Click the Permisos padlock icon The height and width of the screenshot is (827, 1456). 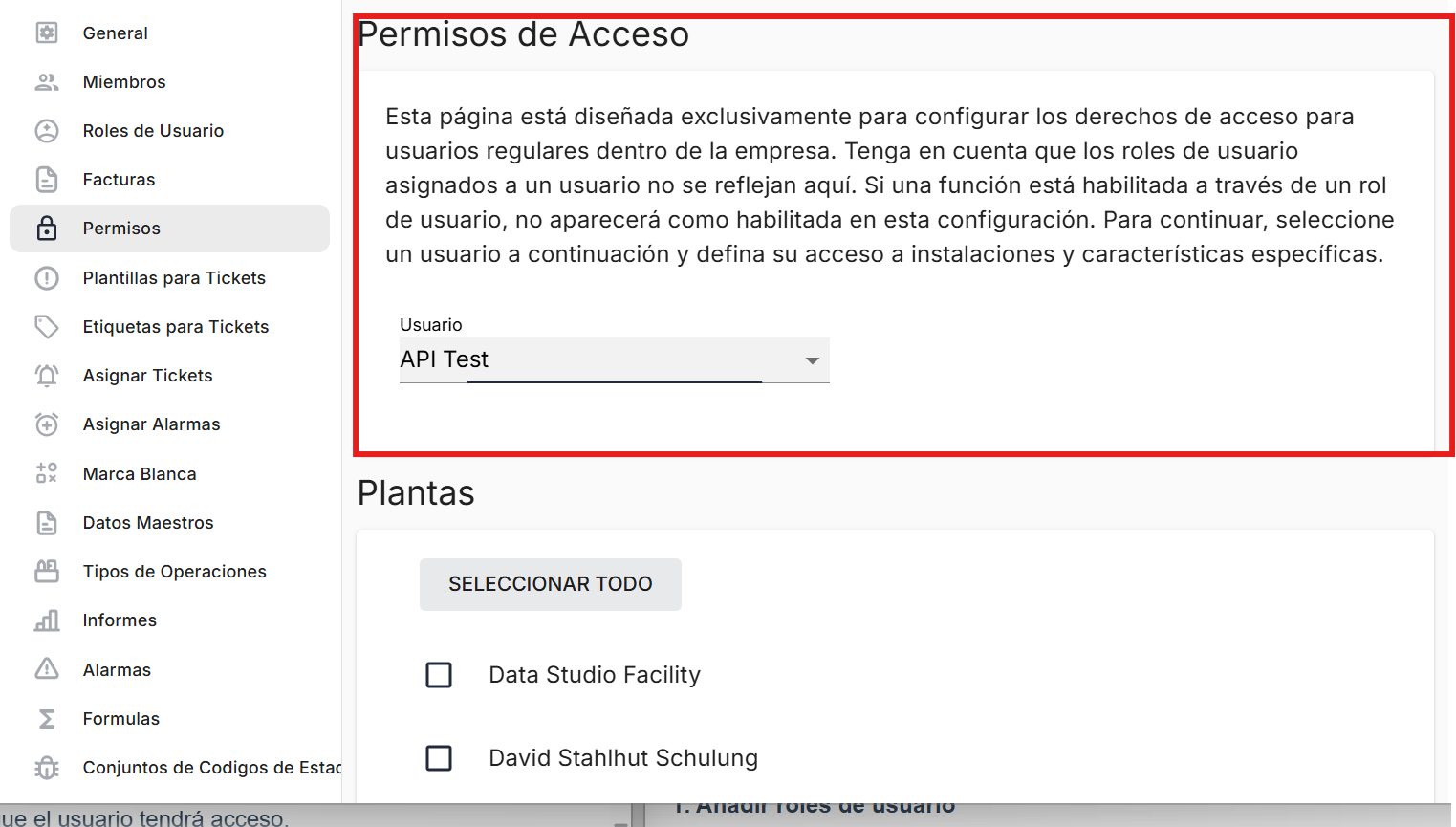pos(47,229)
